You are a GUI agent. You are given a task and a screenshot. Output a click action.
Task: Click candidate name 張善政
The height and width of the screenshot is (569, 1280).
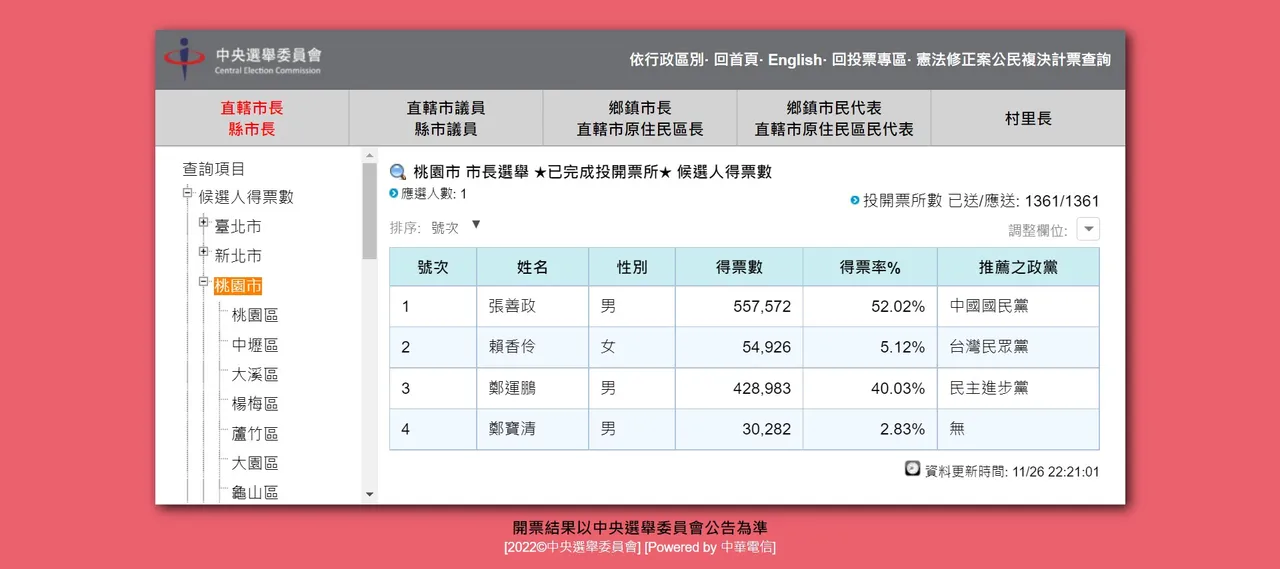coord(512,306)
